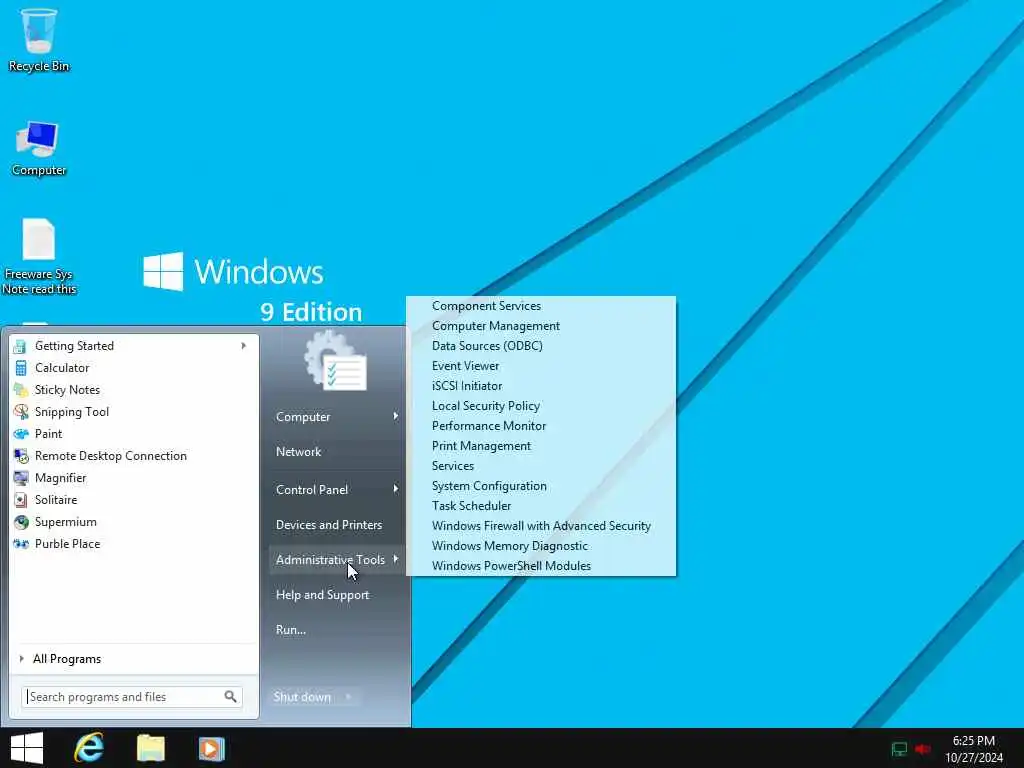Expand the Administrative Tools submenu arrow
The image size is (1024, 768).
coord(396,559)
